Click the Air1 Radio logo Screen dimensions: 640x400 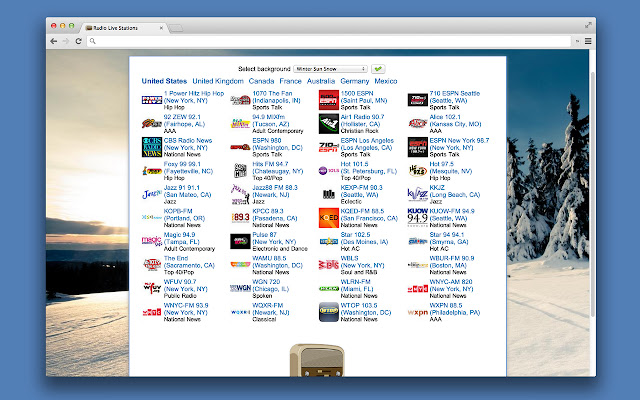[329, 124]
